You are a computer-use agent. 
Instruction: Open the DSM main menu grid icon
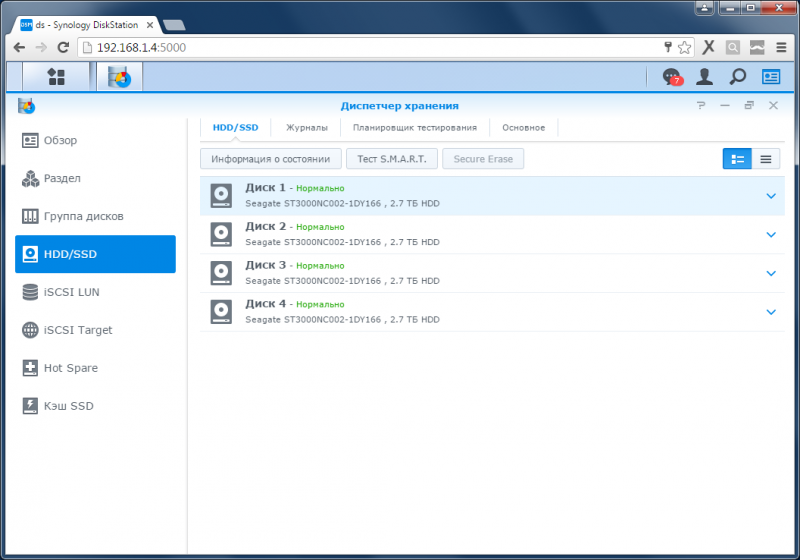pos(56,77)
